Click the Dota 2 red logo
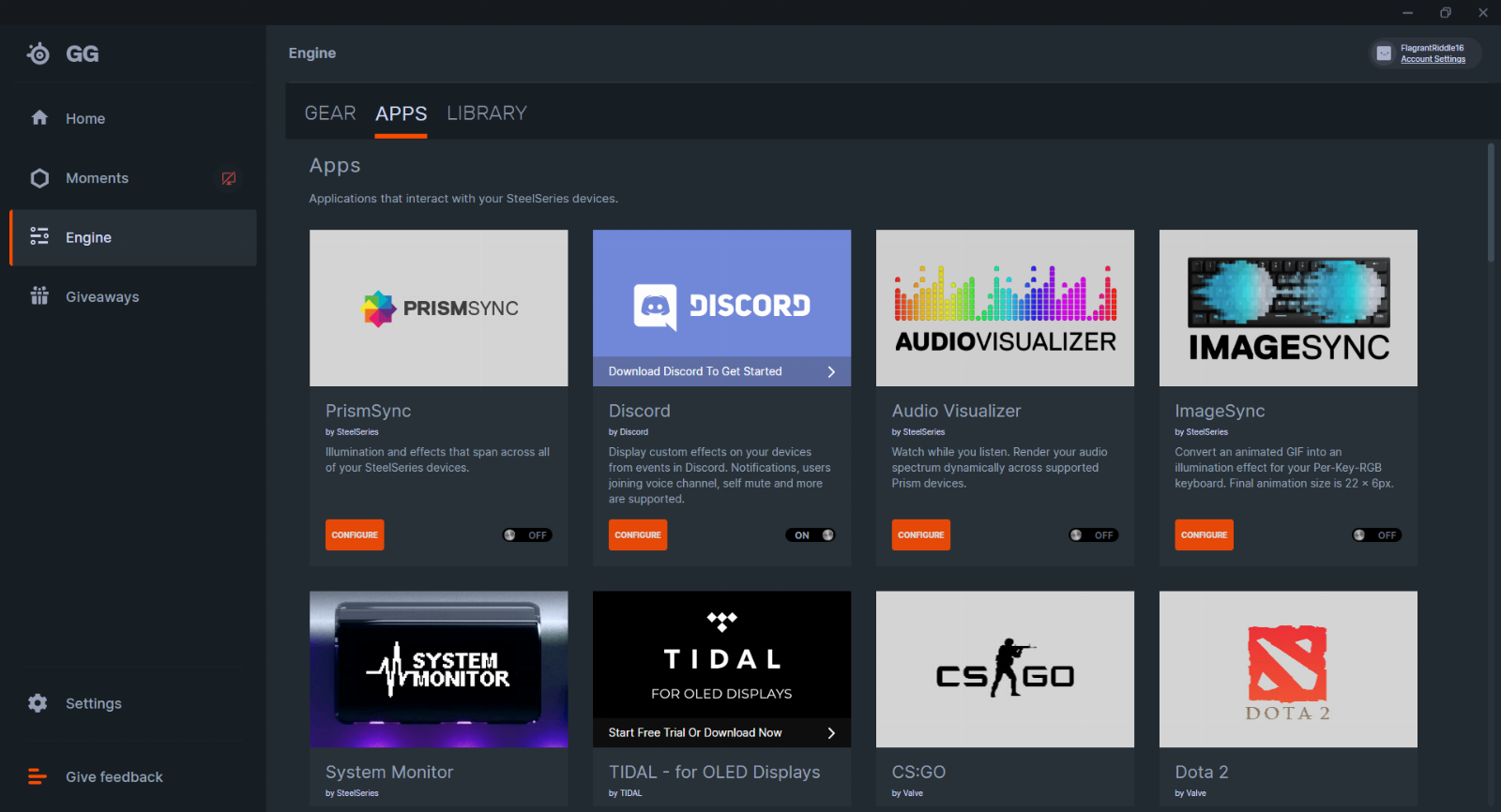 [x=1287, y=664]
